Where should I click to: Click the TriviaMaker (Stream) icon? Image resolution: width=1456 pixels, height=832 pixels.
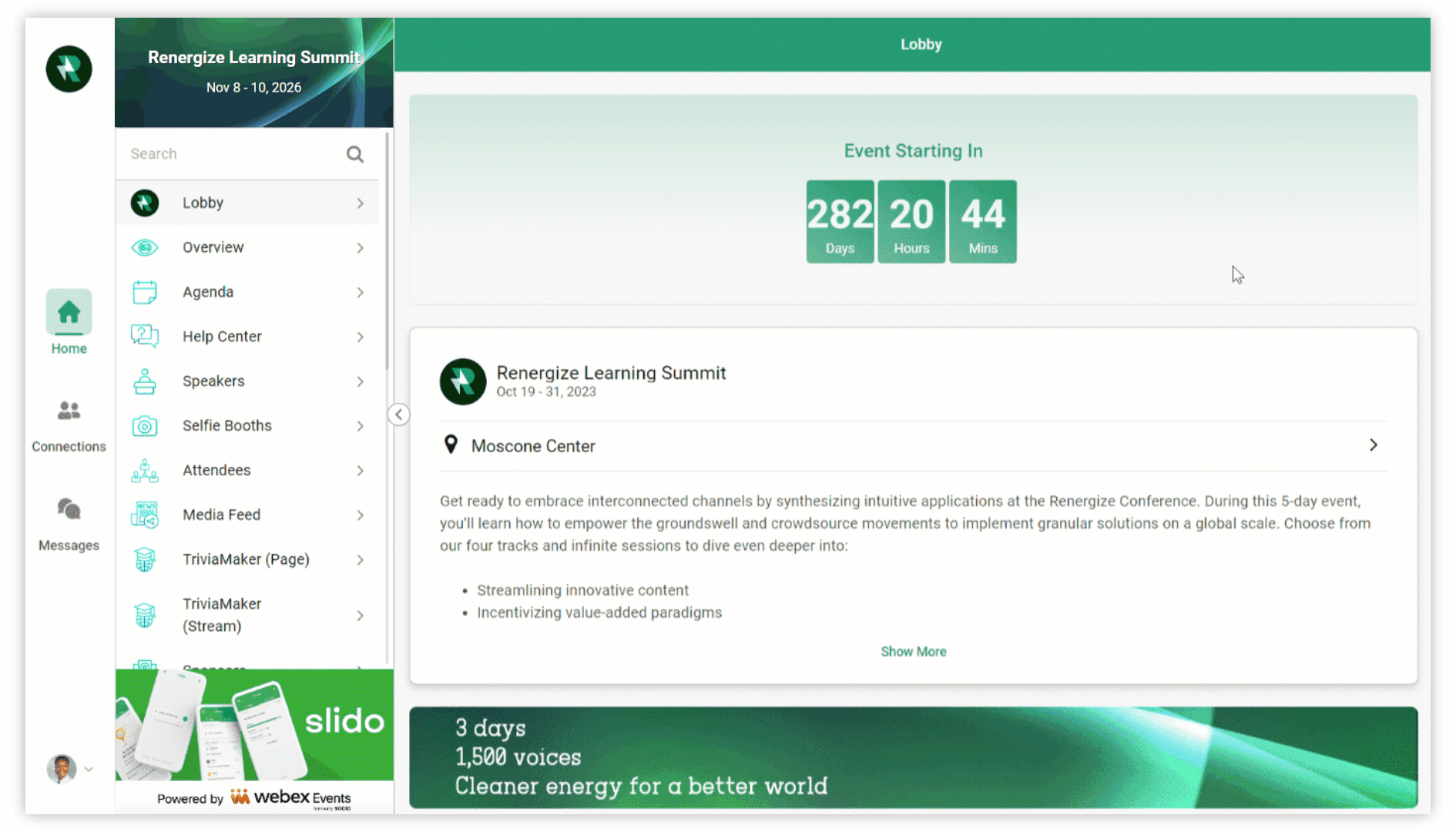(145, 615)
